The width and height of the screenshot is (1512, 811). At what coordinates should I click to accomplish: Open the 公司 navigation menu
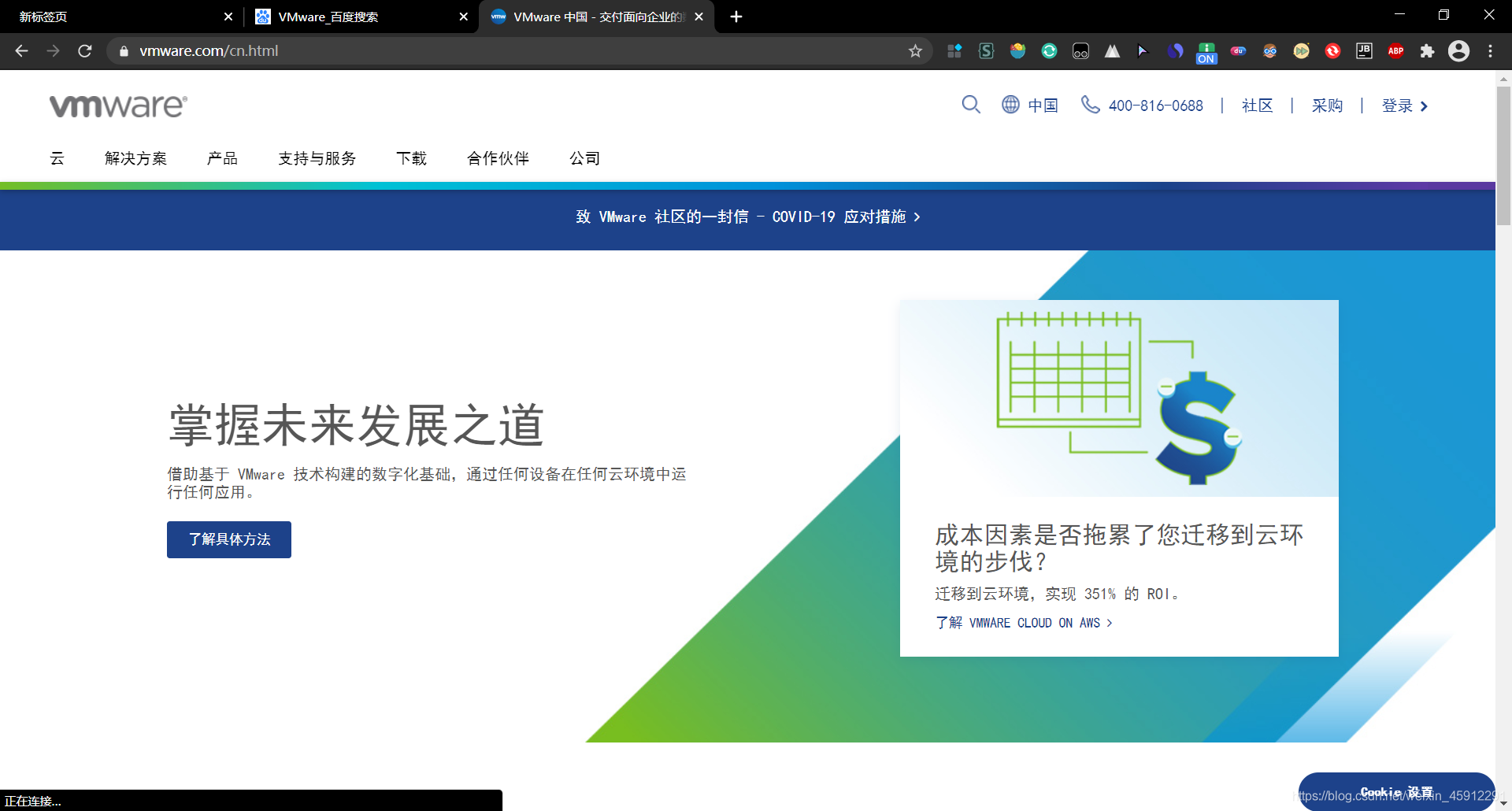[x=584, y=158]
